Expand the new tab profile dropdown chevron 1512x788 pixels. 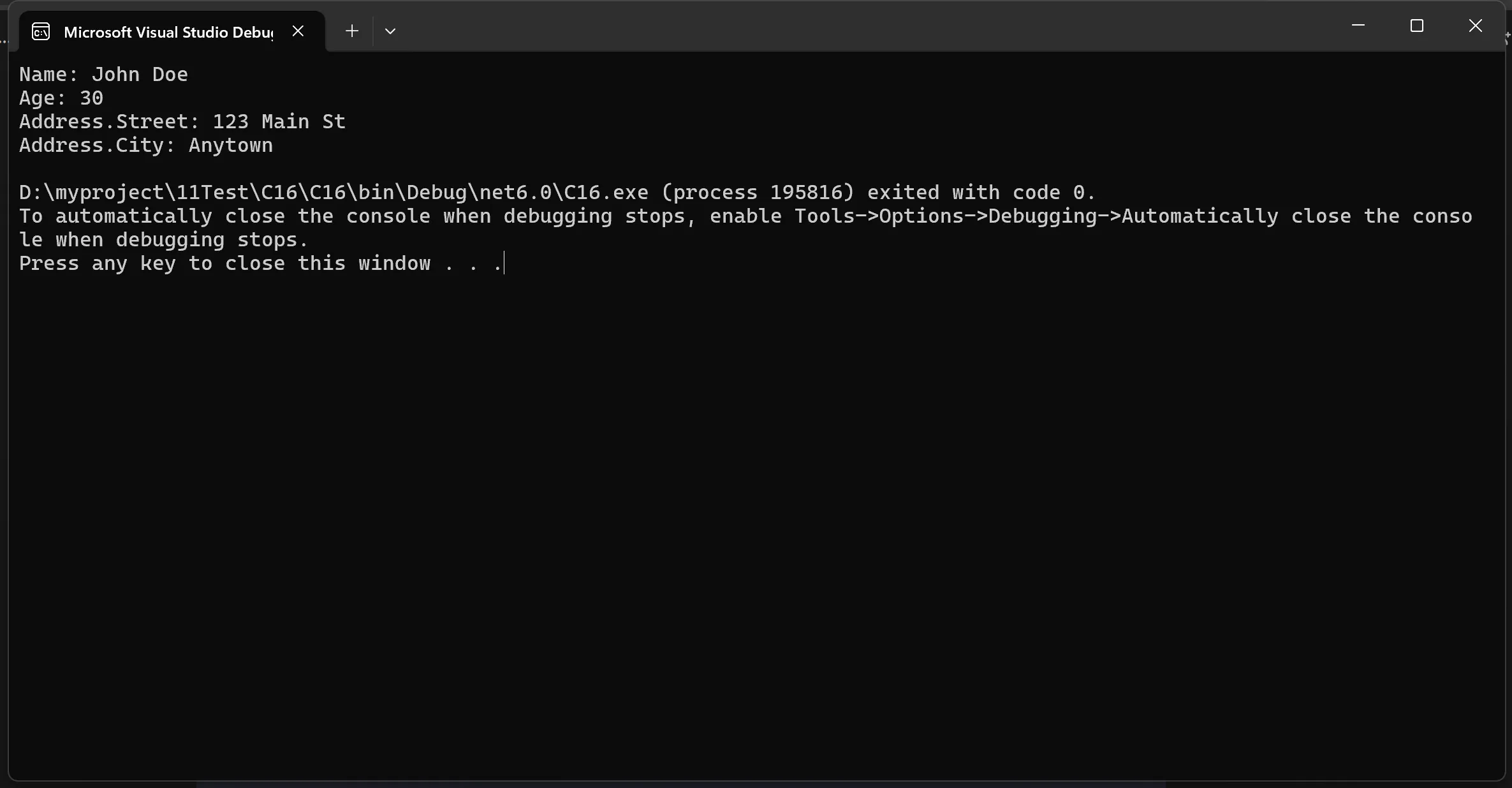pos(390,31)
